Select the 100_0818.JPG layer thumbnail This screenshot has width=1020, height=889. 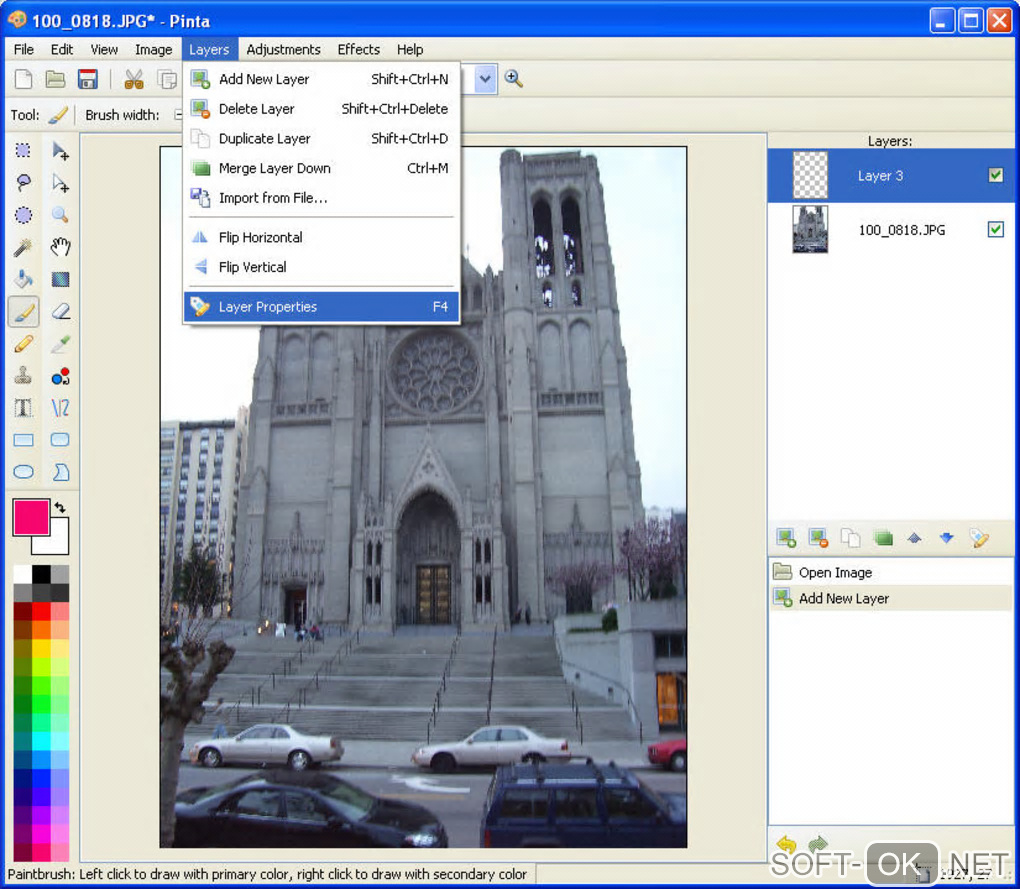coord(810,230)
